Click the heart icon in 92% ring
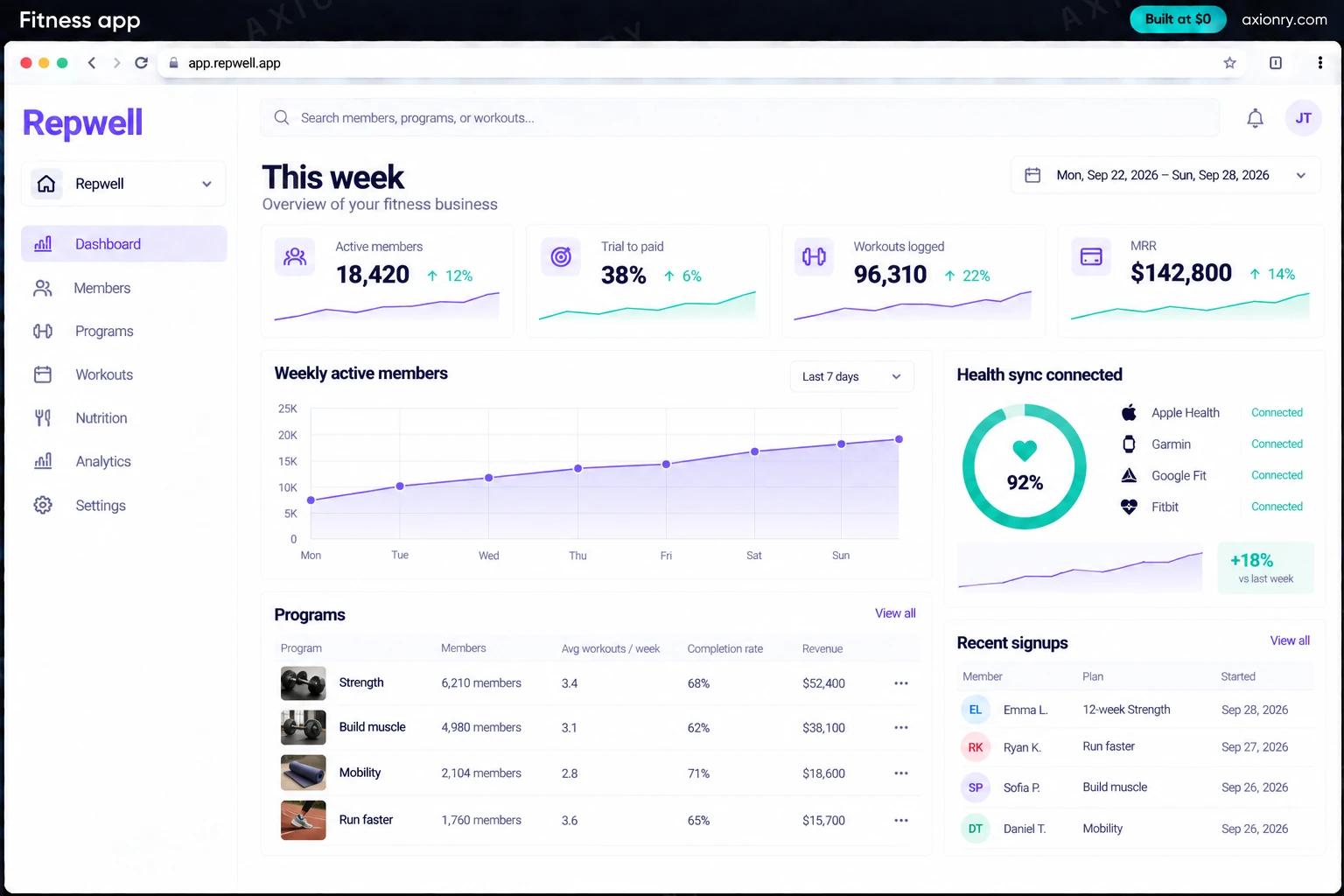The image size is (1344, 896). 1025,451
